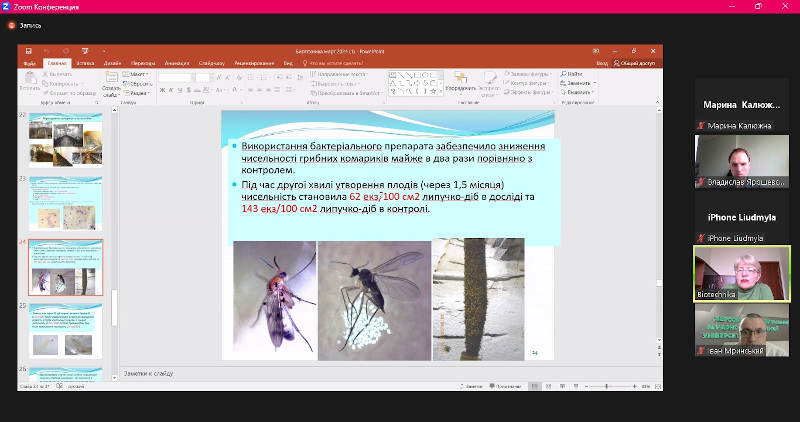Viewport: 800px width, 422px height.
Task: Click Общий доступ share button
Action: (x=634, y=63)
